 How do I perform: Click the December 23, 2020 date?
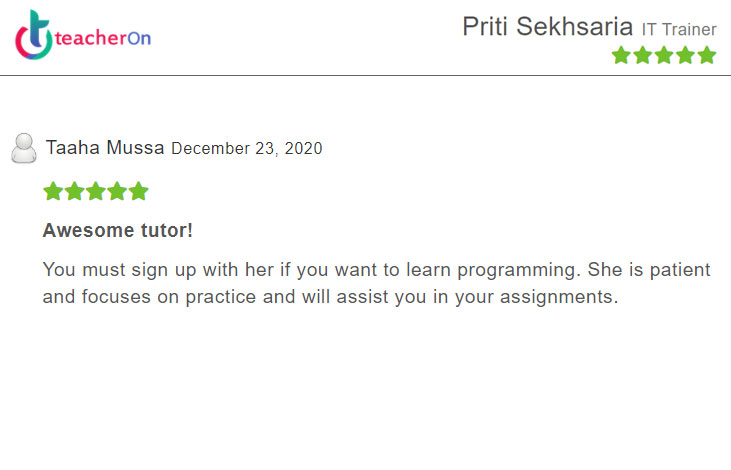pyautogui.click(x=247, y=149)
